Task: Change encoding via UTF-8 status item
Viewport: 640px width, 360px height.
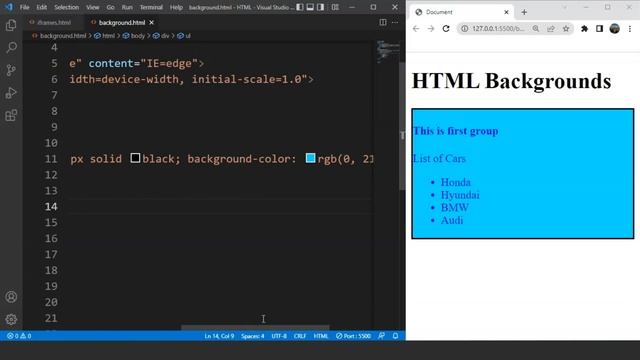Action: click(279, 336)
